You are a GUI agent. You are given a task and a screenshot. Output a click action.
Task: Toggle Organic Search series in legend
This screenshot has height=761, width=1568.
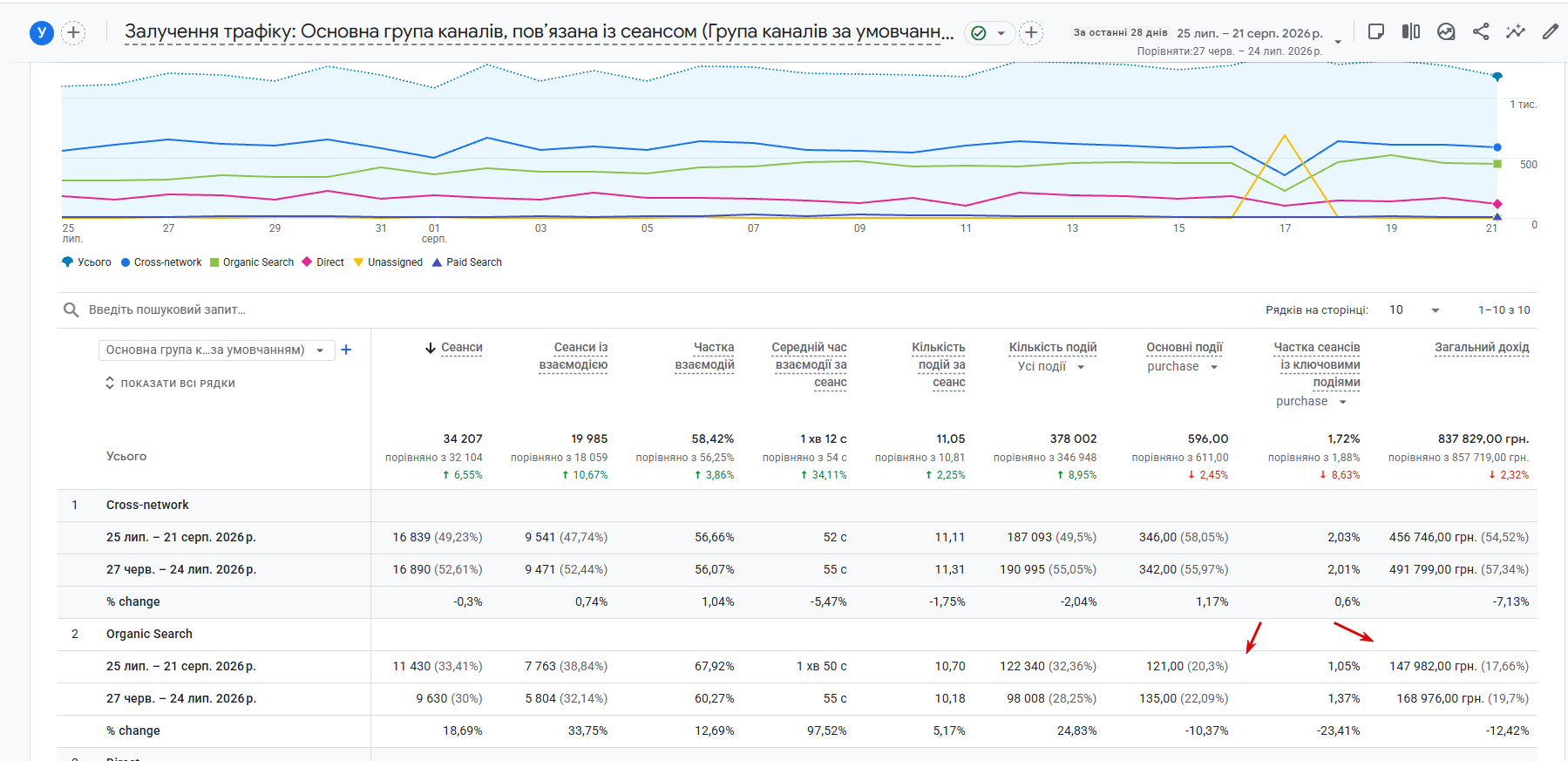[252, 262]
